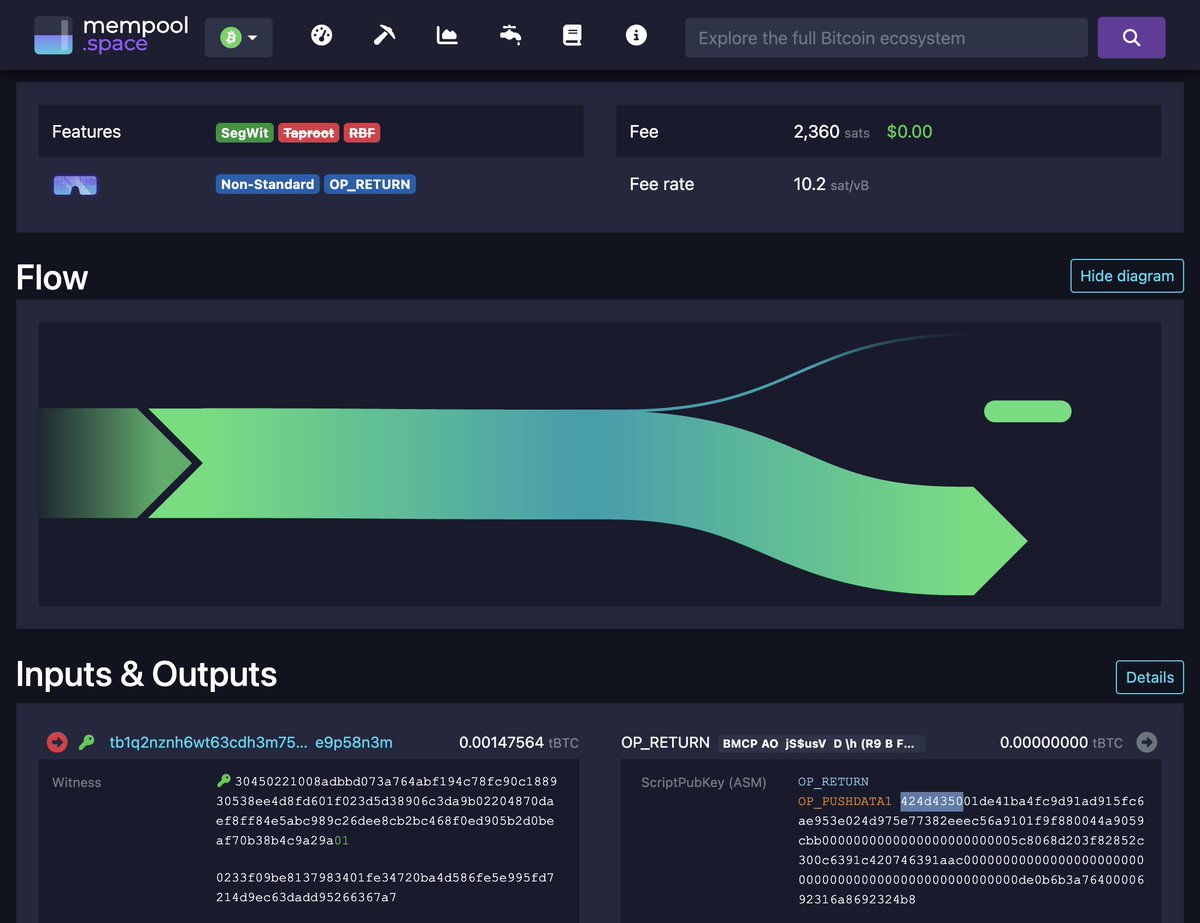
Task: Click the OP_PUSHDATA1 opcode text
Action: pyautogui.click(x=844, y=802)
